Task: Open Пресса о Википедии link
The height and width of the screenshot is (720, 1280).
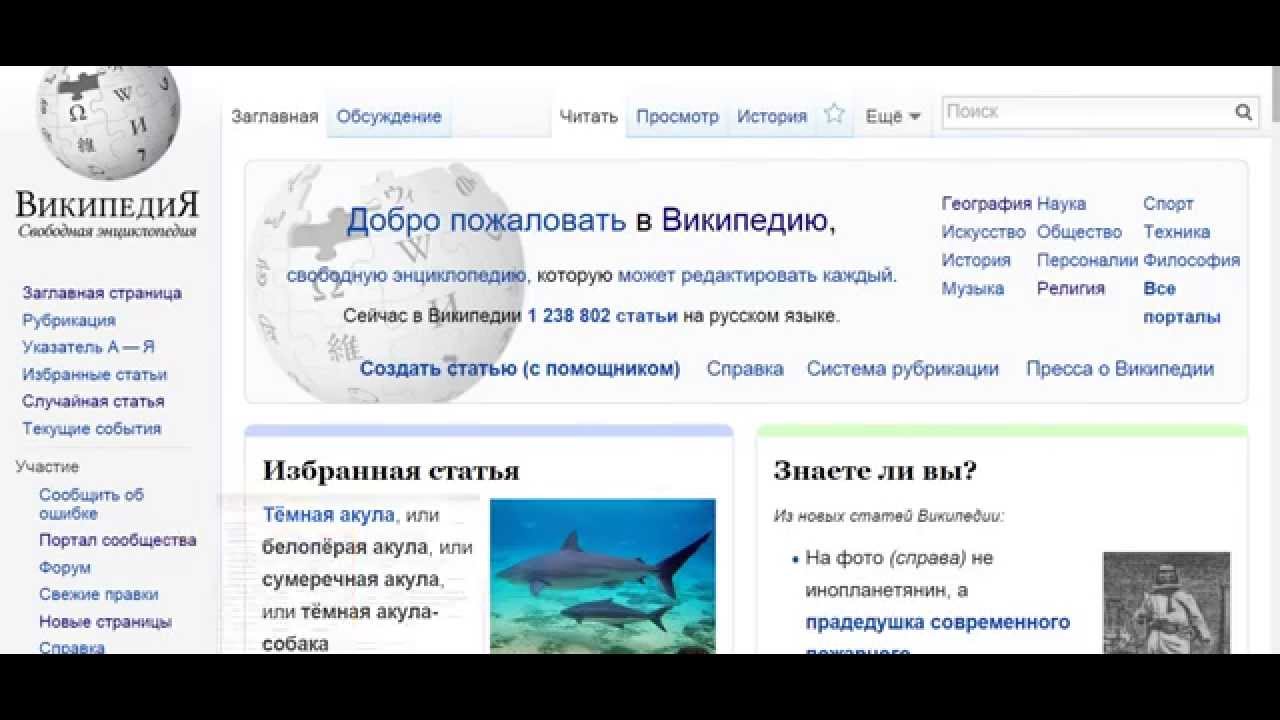Action: 1120,368
